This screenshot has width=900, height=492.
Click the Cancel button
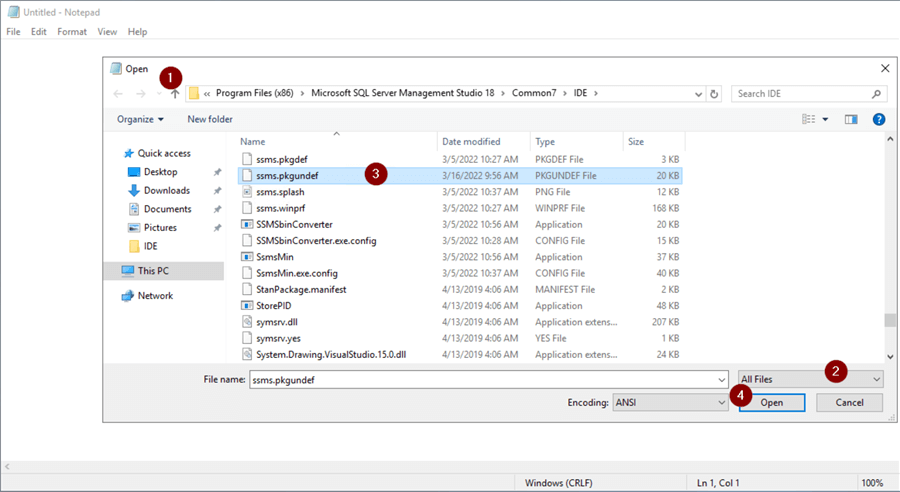[x=849, y=403]
